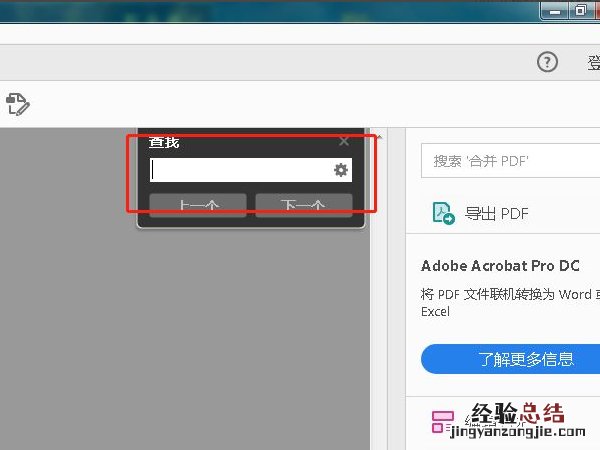This screenshot has width=600, height=450.
Task: Minimize the Acrobat window
Action: 554,11
